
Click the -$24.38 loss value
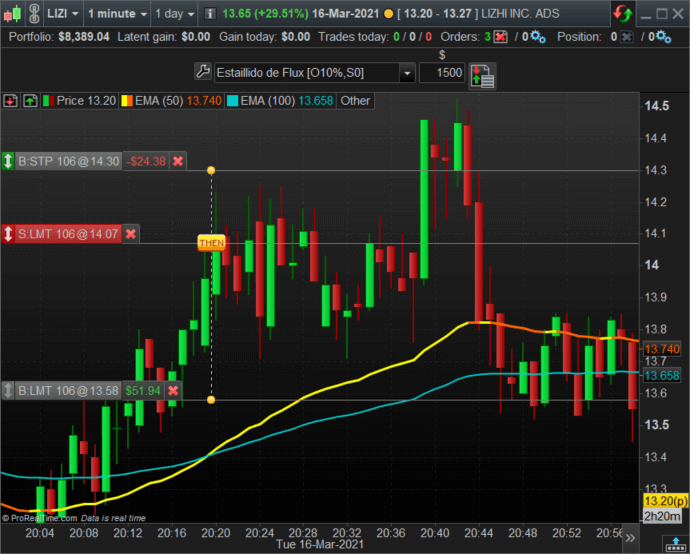146,161
